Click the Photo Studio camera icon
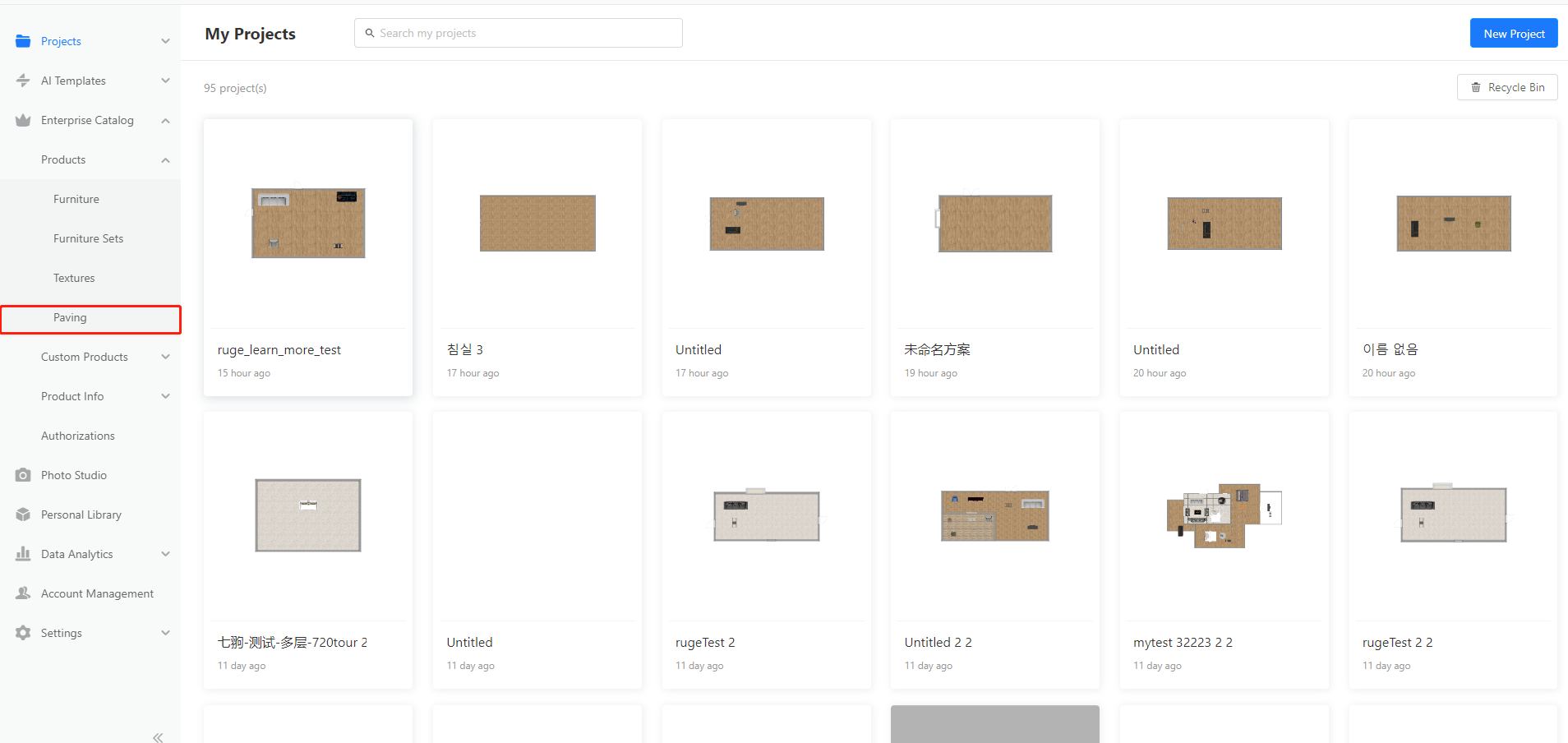Viewport: 1568px width, 743px height. [x=23, y=475]
